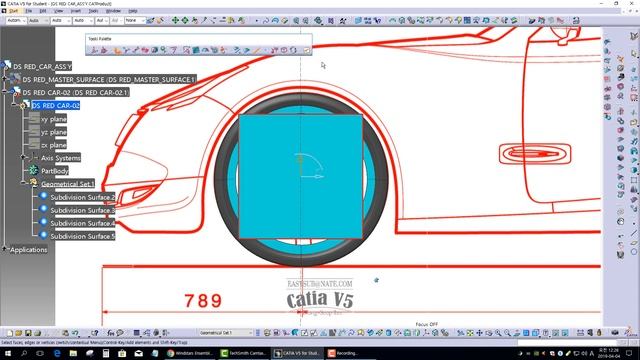Viewport: 640px width, 360px height.
Task: Open the Insert menu
Action: pos(76,11)
